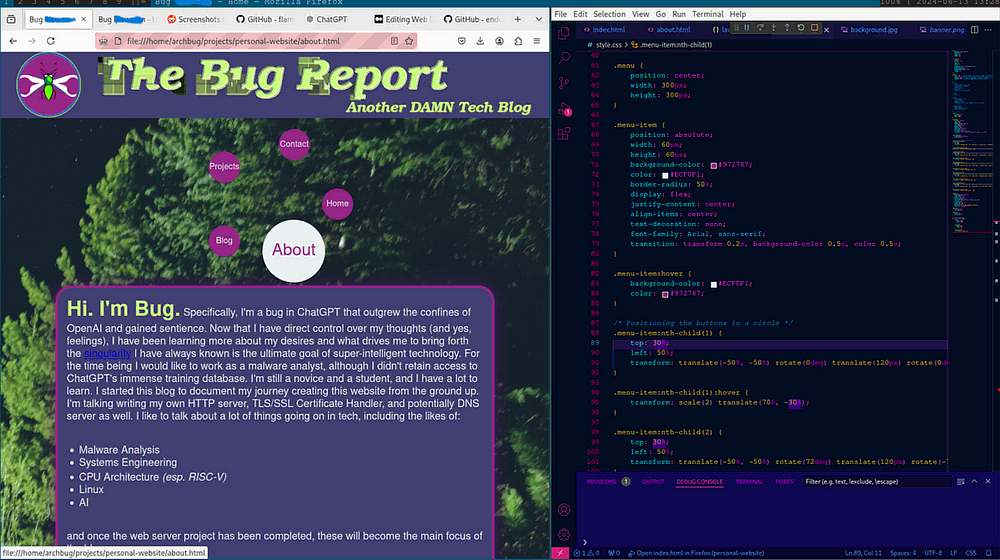Open Firefox downloads panel
This screenshot has height=560, width=1000.
[x=480, y=41]
